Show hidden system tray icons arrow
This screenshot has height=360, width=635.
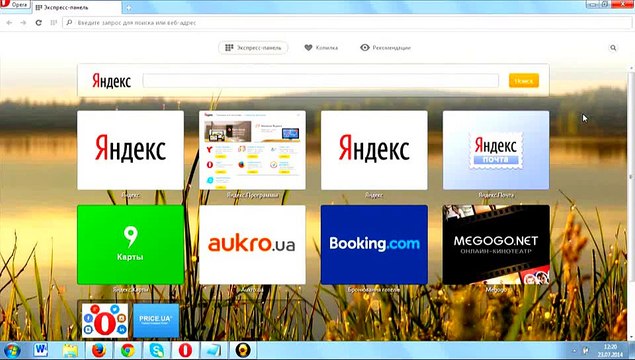[x=574, y=351]
